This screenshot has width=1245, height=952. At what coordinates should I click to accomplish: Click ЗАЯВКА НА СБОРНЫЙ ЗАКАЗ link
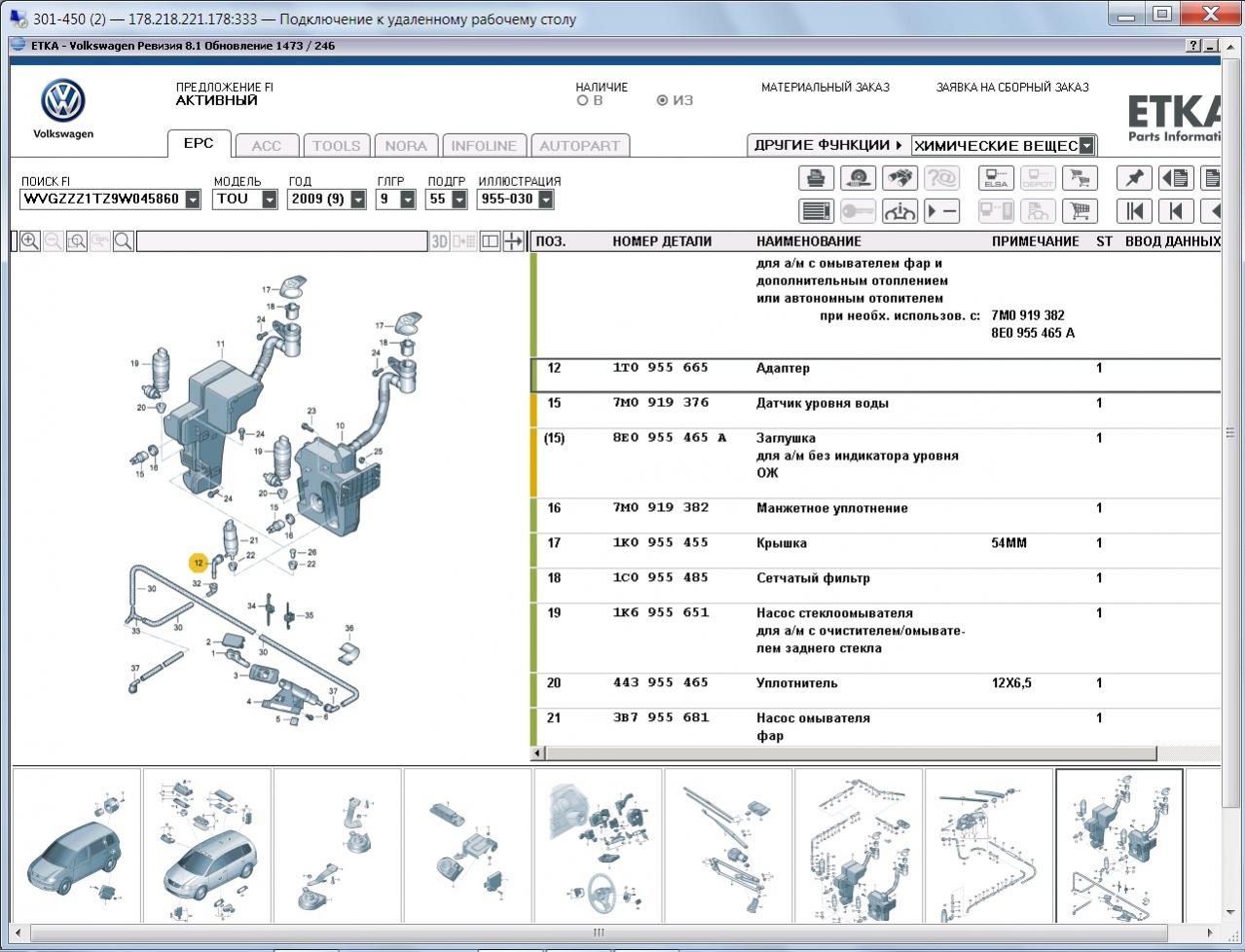click(1012, 88)
